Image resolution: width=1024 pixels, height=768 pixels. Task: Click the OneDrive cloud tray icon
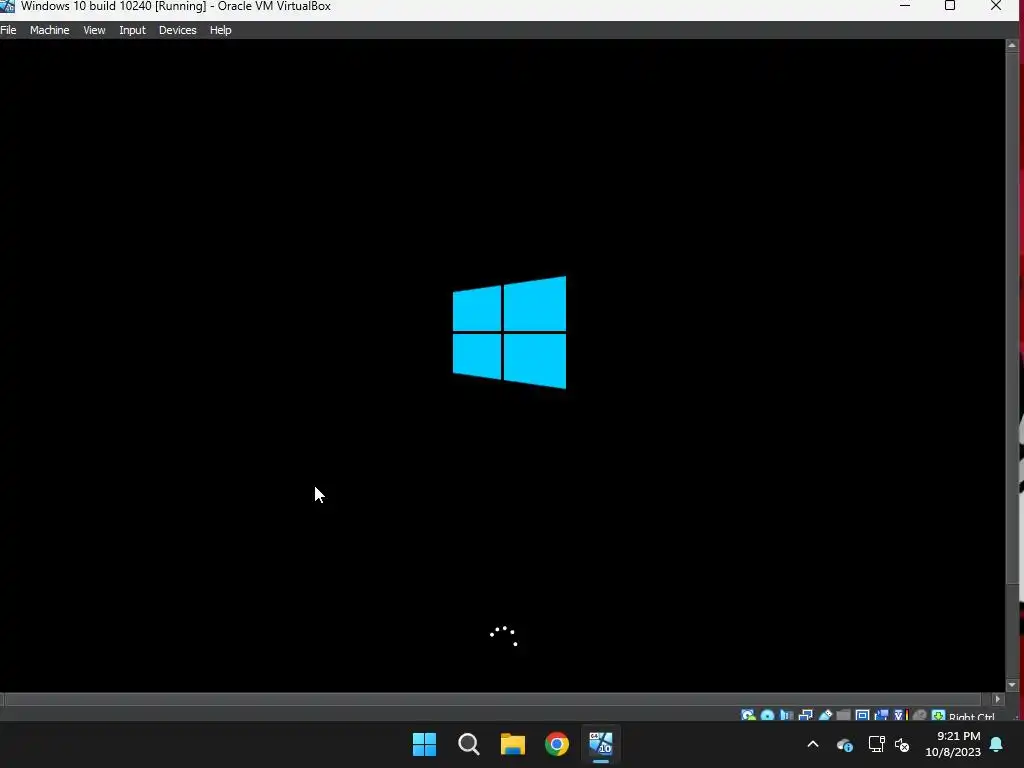(844, 744)
